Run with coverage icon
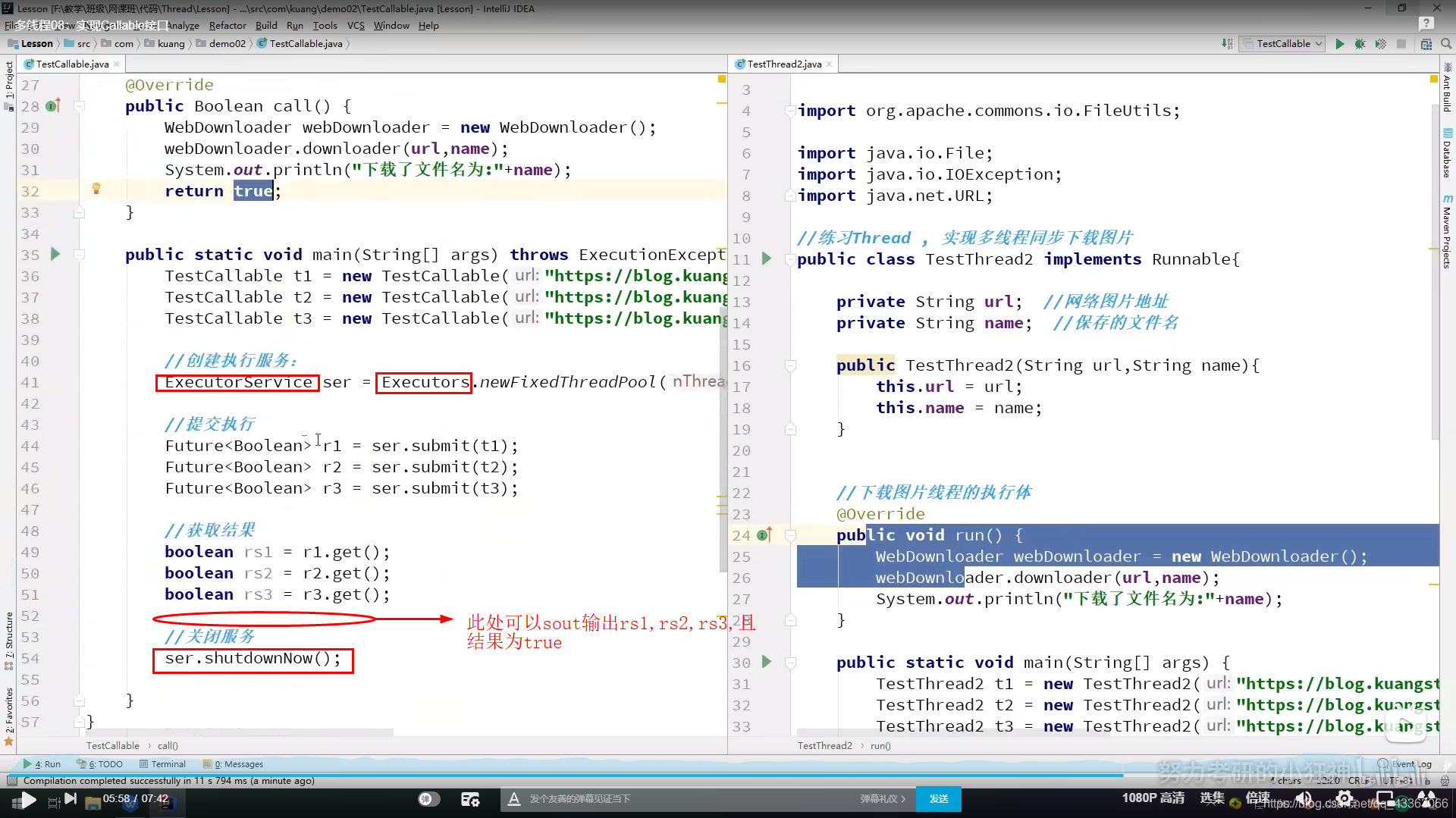This screenshot has width=1456, height=818. coord(1380,44)
